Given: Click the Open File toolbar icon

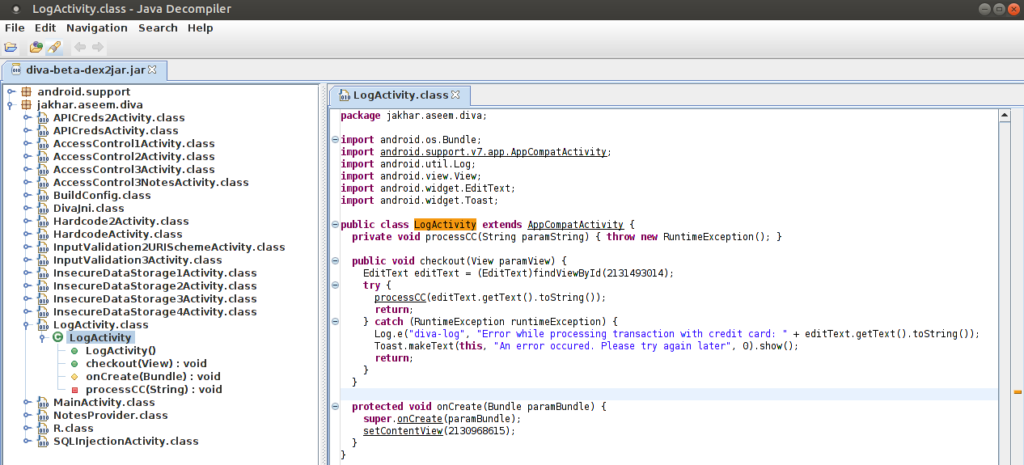Looking at the screenshot, I should tap(11, 47).
